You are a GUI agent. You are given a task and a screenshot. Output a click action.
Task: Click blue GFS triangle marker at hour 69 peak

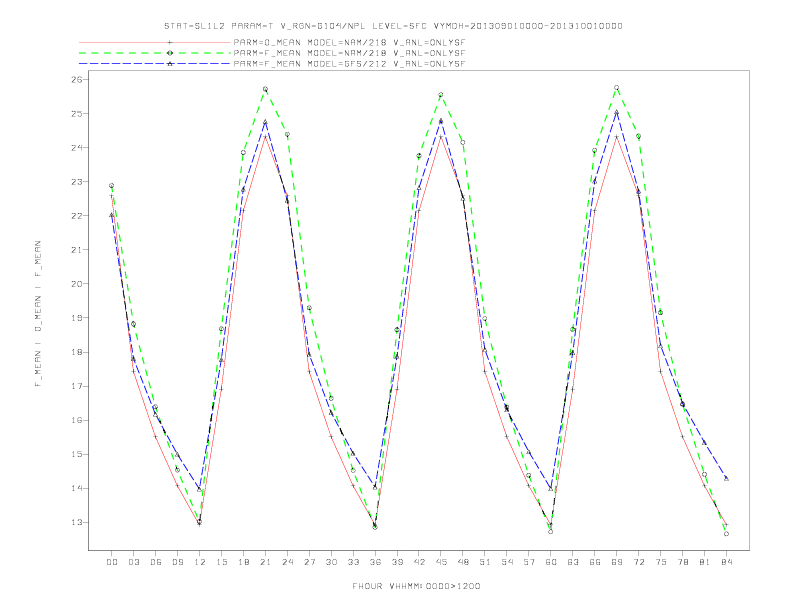pos(616,112)
